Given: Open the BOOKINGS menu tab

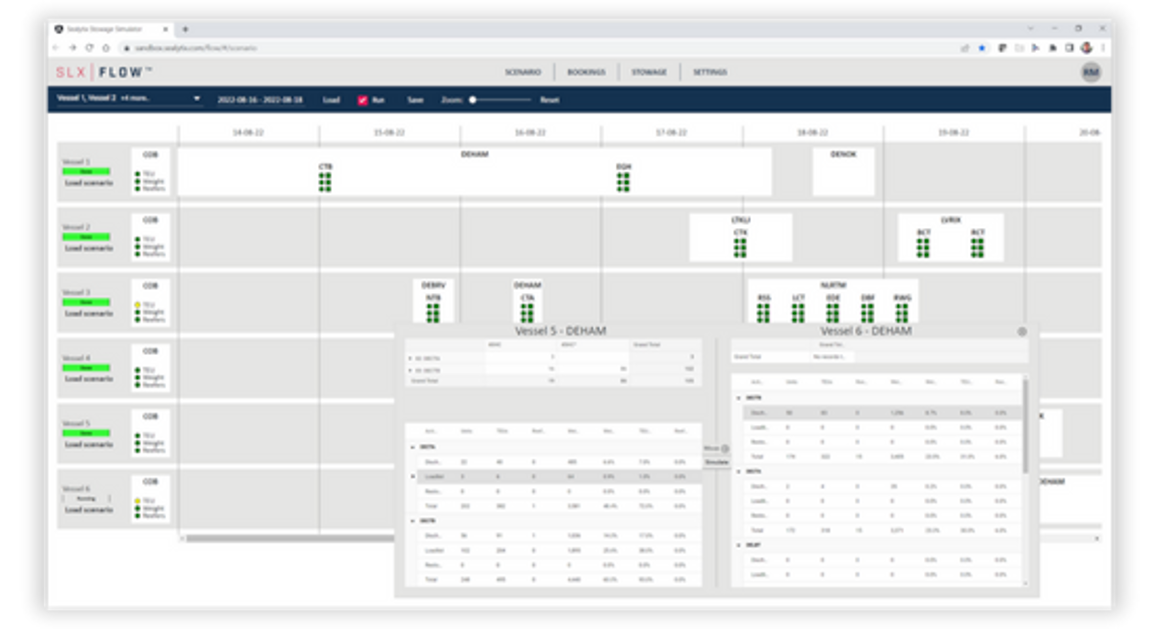Looking at the screenshot, I should pos(586,73).
